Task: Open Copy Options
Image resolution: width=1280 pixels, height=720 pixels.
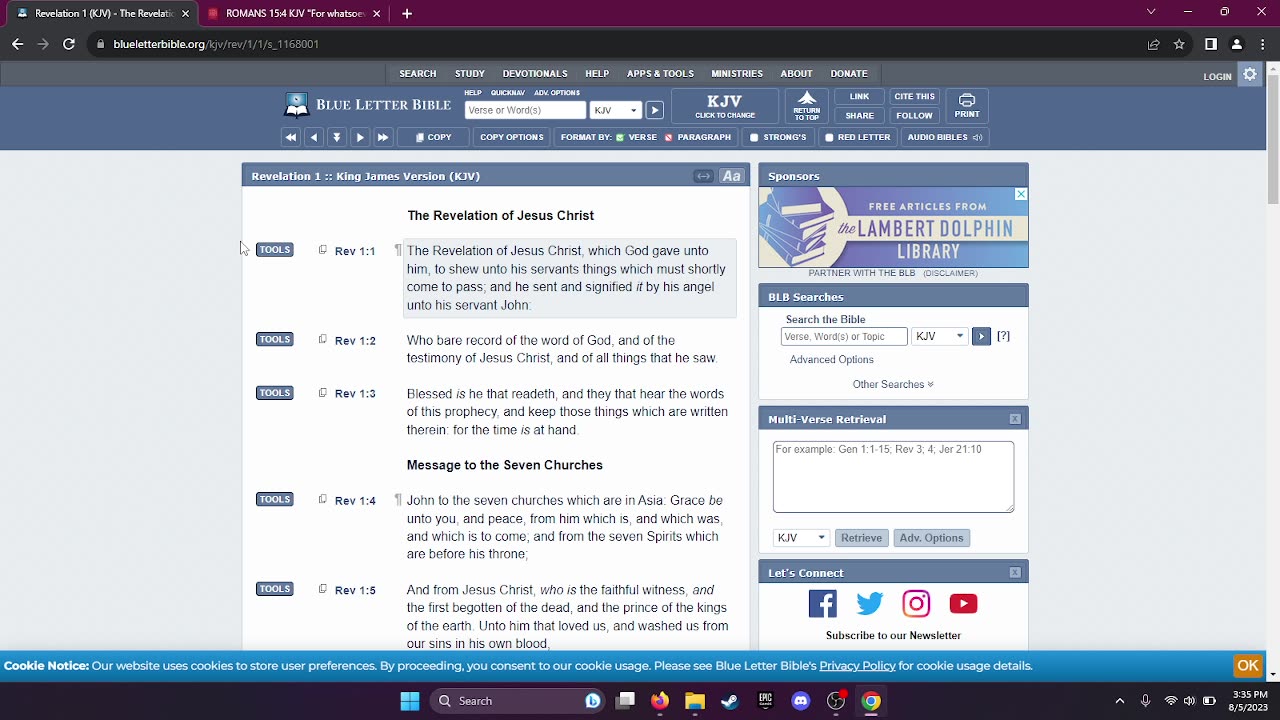Action: click(511, 137)
